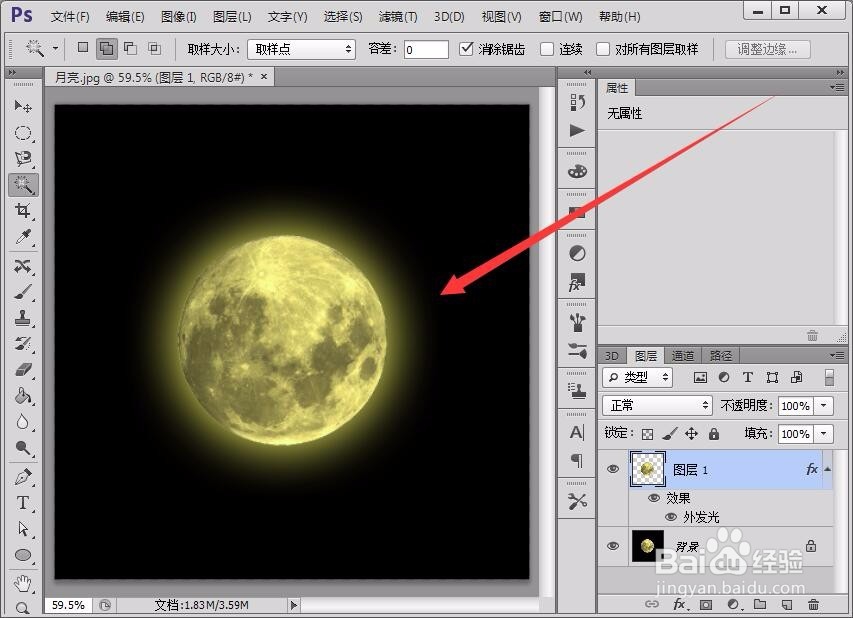Select the History Brush tool
The height and width of the screenshot is (618, 853).
point(23,344)
